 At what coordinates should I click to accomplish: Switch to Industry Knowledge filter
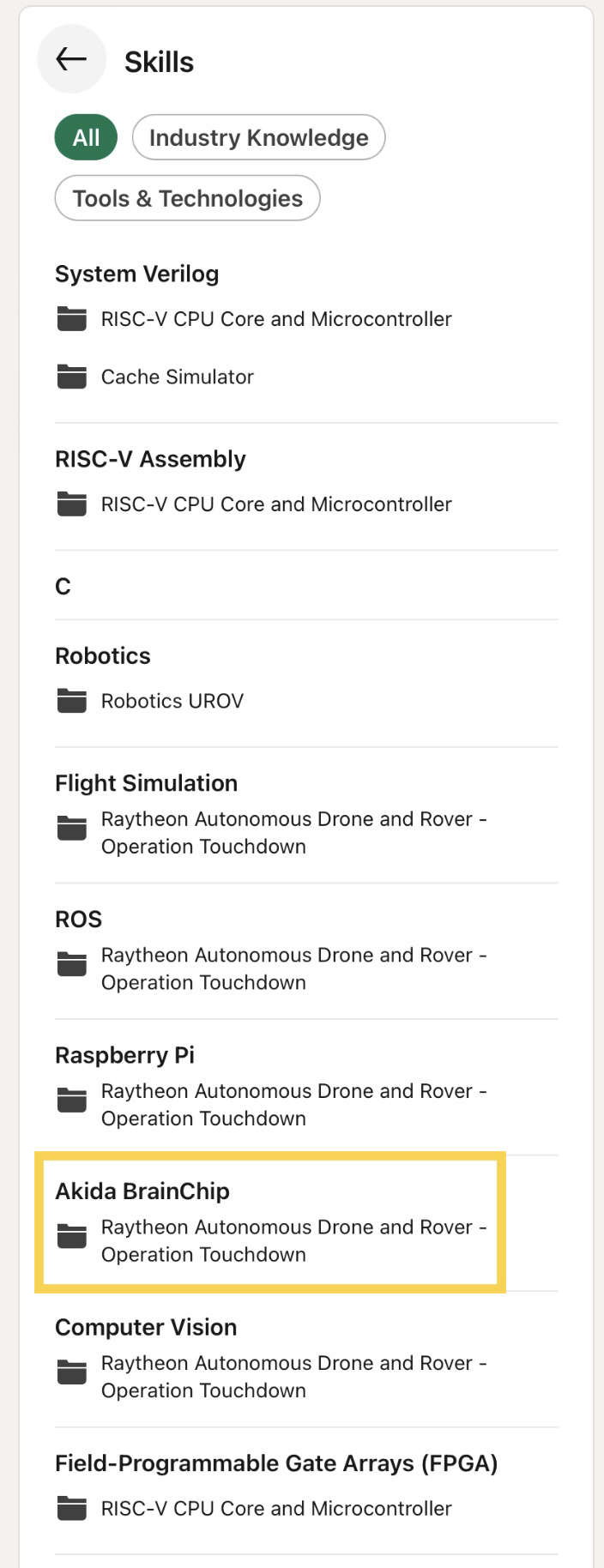(x=258, y=137)
